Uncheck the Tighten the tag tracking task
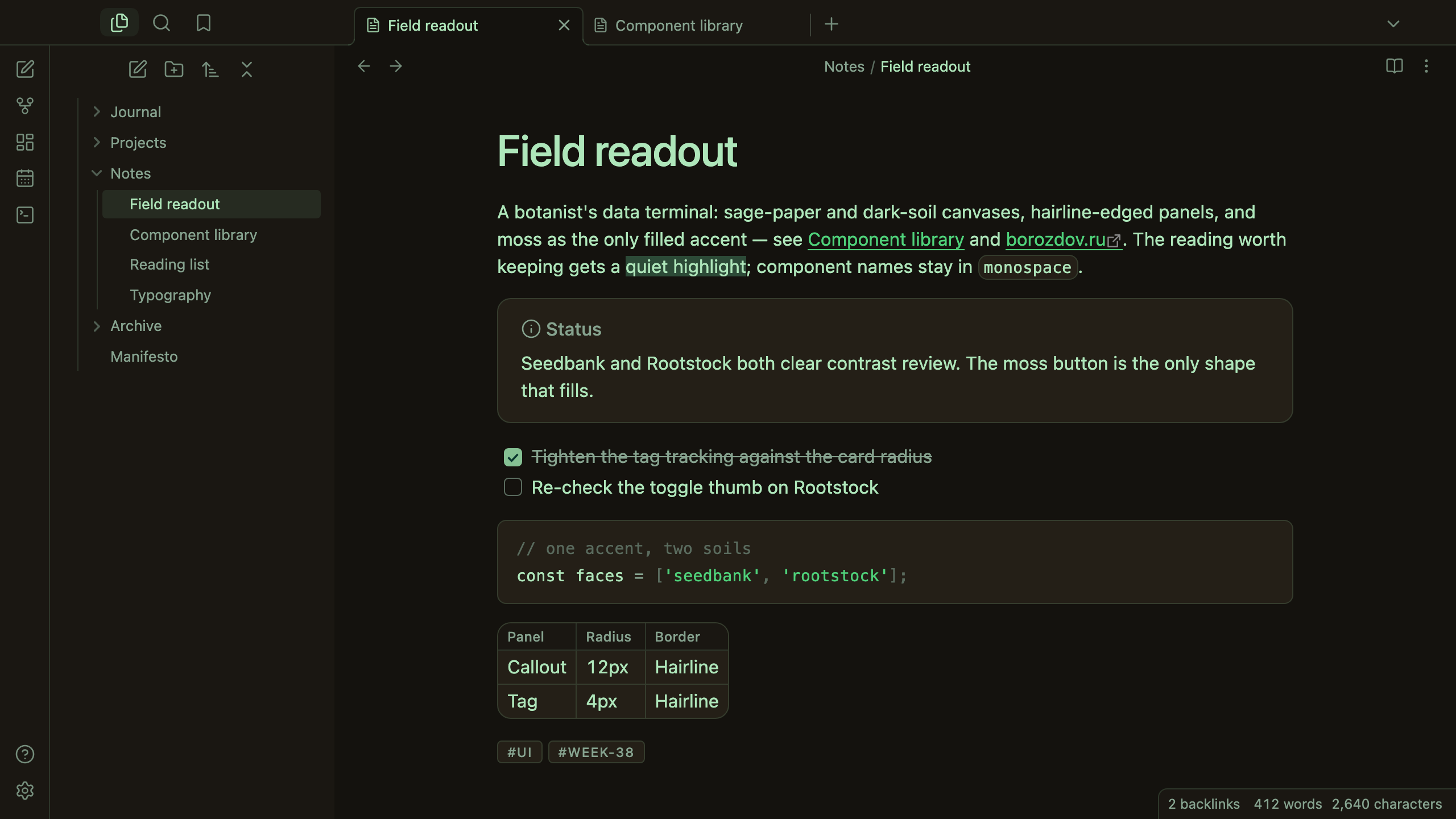Image resolution: width=1456 pixels, height=819 pixels. pos(513,457)
